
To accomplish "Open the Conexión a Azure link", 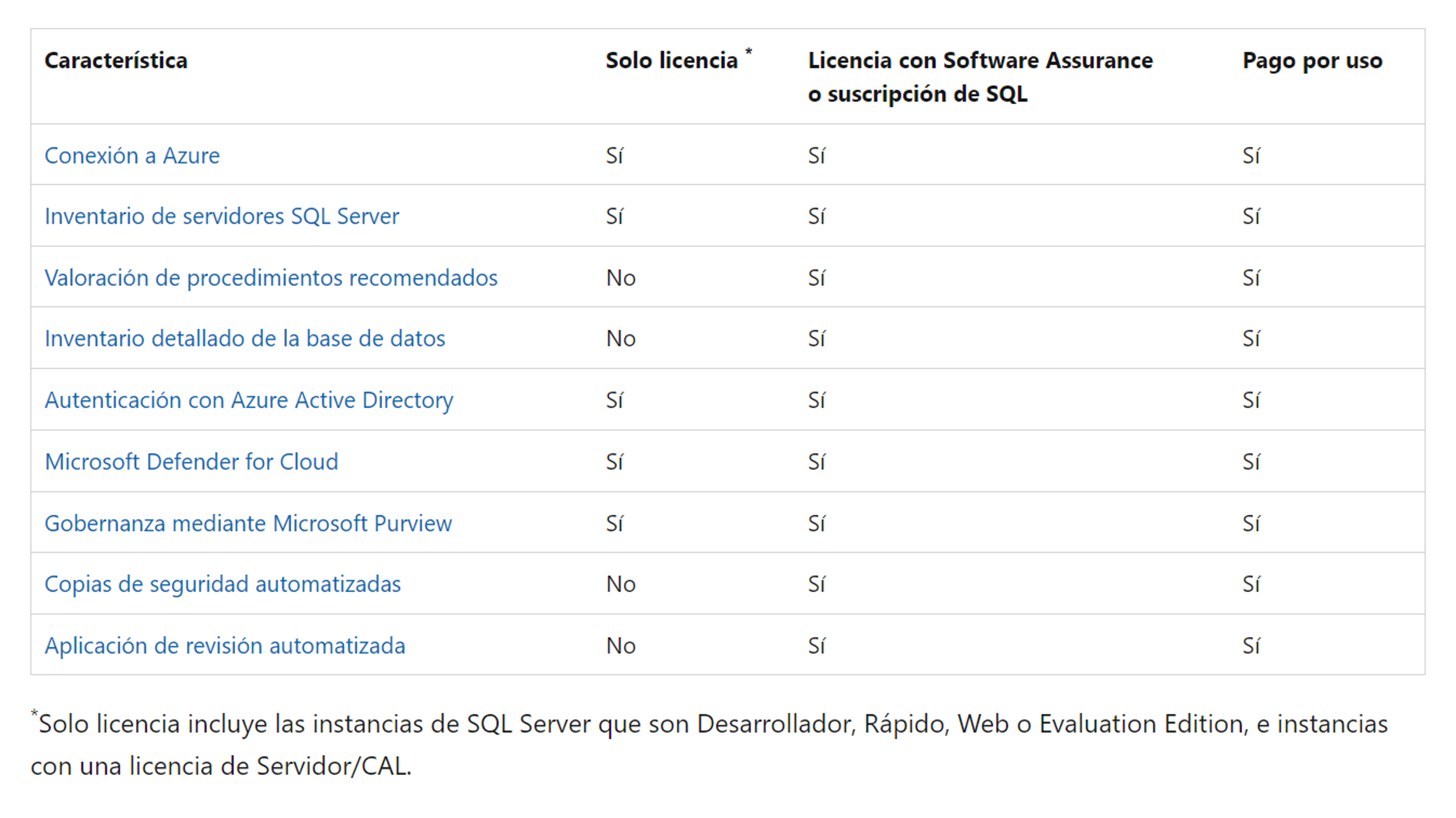I will coord(132,155).
